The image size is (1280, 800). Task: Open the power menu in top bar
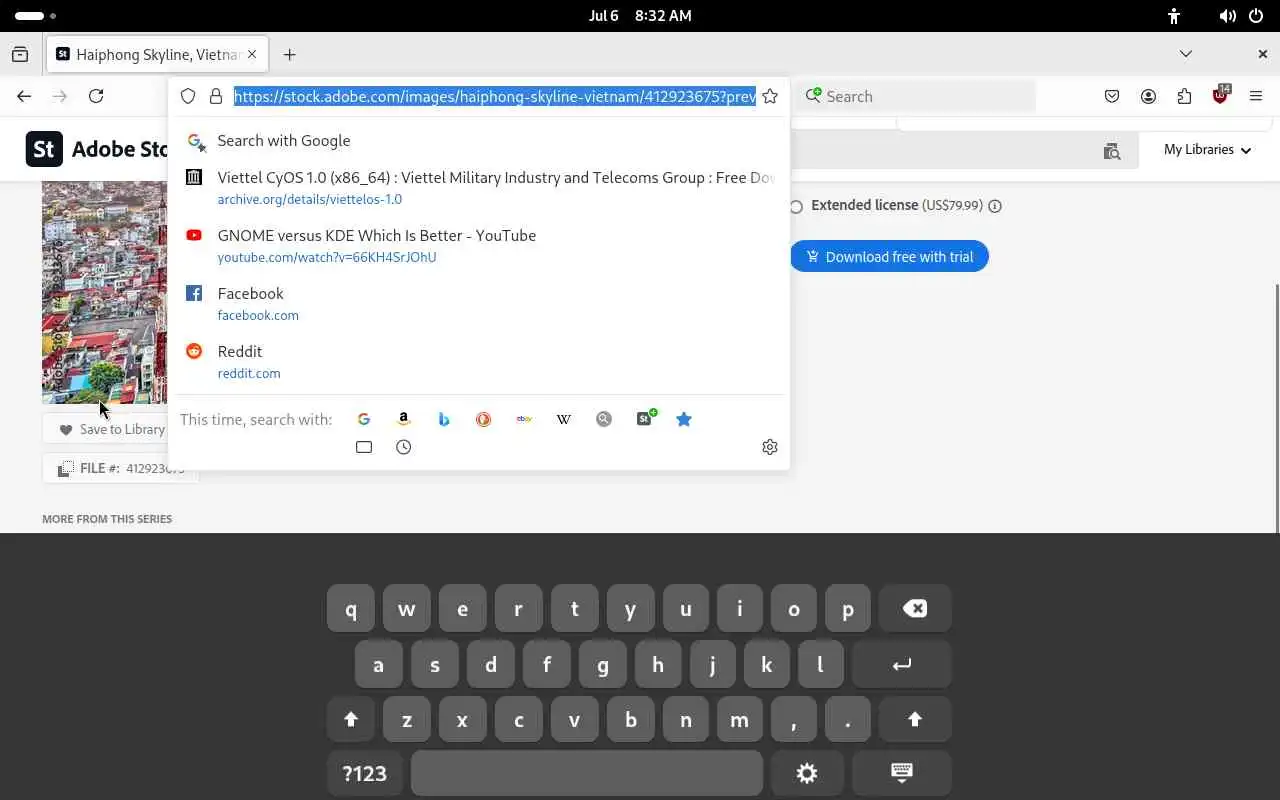tap(1256, 16)
